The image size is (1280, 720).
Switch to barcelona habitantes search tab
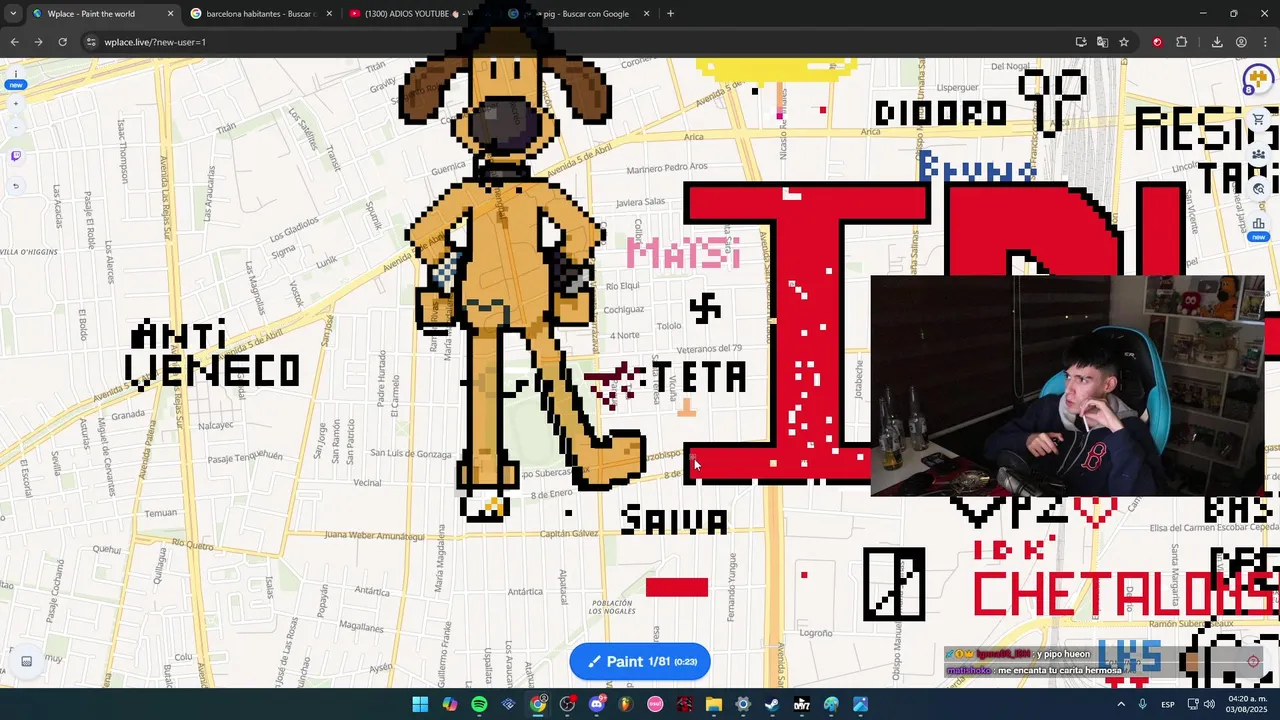(259, 14)
